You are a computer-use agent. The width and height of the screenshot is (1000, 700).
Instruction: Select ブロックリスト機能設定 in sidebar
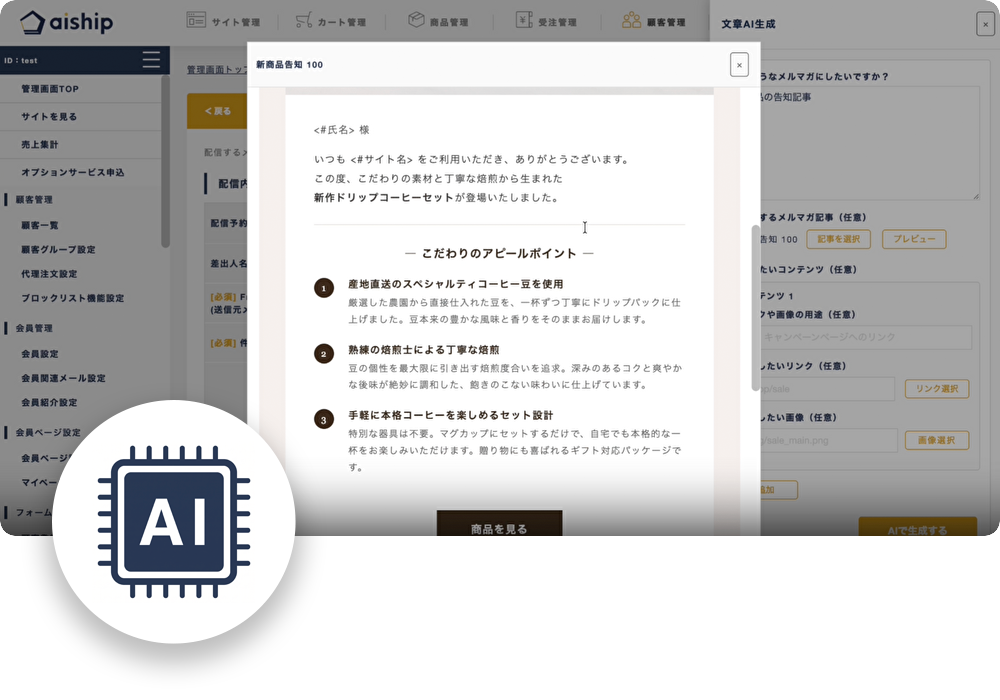coord(72,298)
